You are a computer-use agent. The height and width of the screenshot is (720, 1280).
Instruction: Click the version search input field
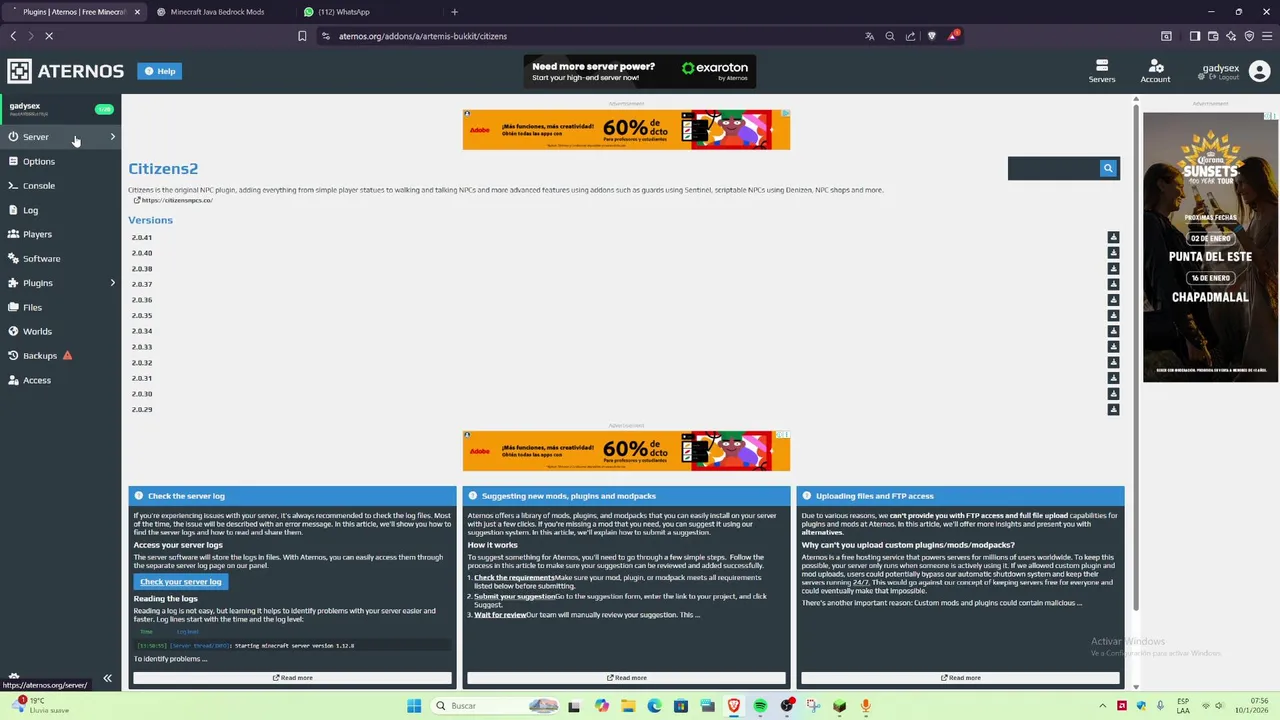[1053, 168]
